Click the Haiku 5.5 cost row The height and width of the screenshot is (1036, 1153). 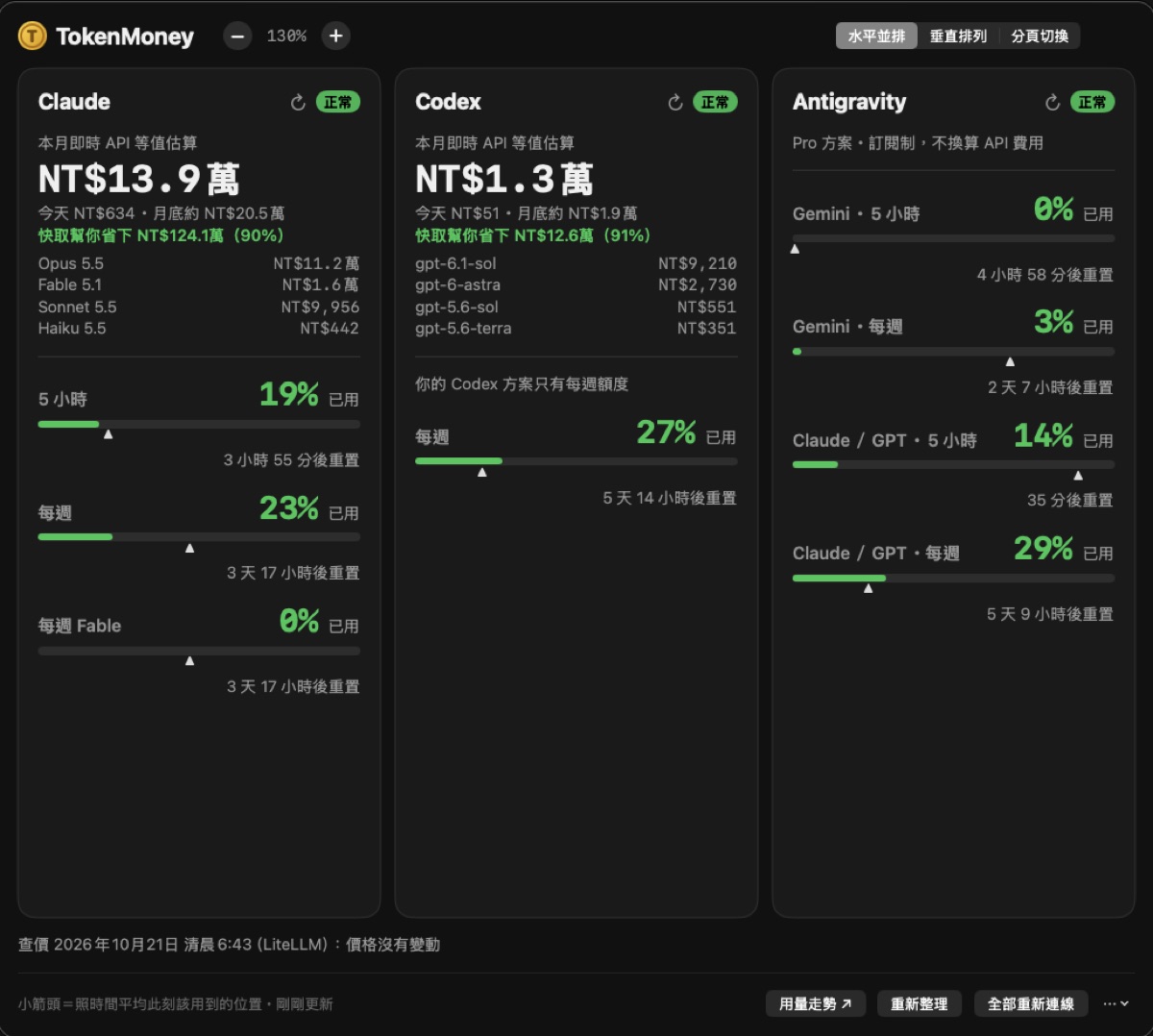click(199, 329)
